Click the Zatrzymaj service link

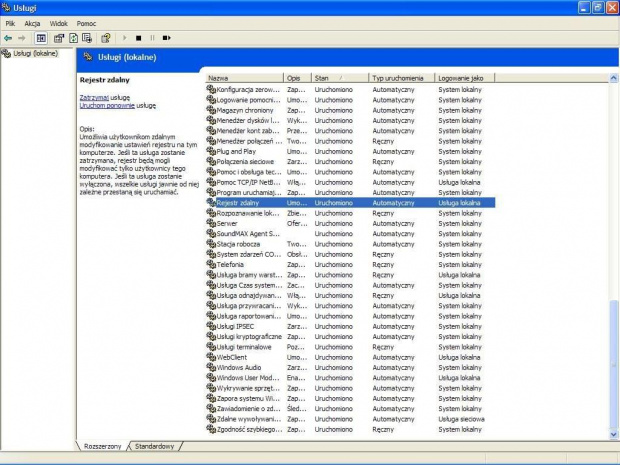93,97
